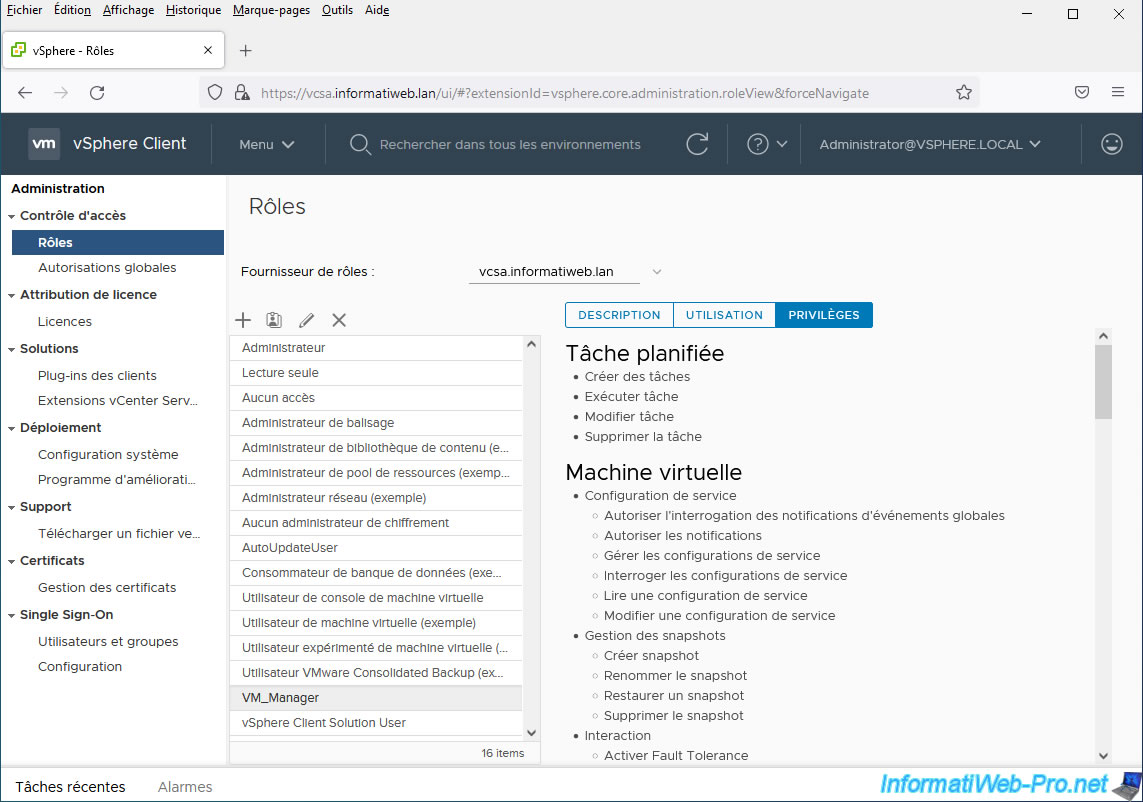
Task: Click the vm logo icon
Action: tap(44, 144)
